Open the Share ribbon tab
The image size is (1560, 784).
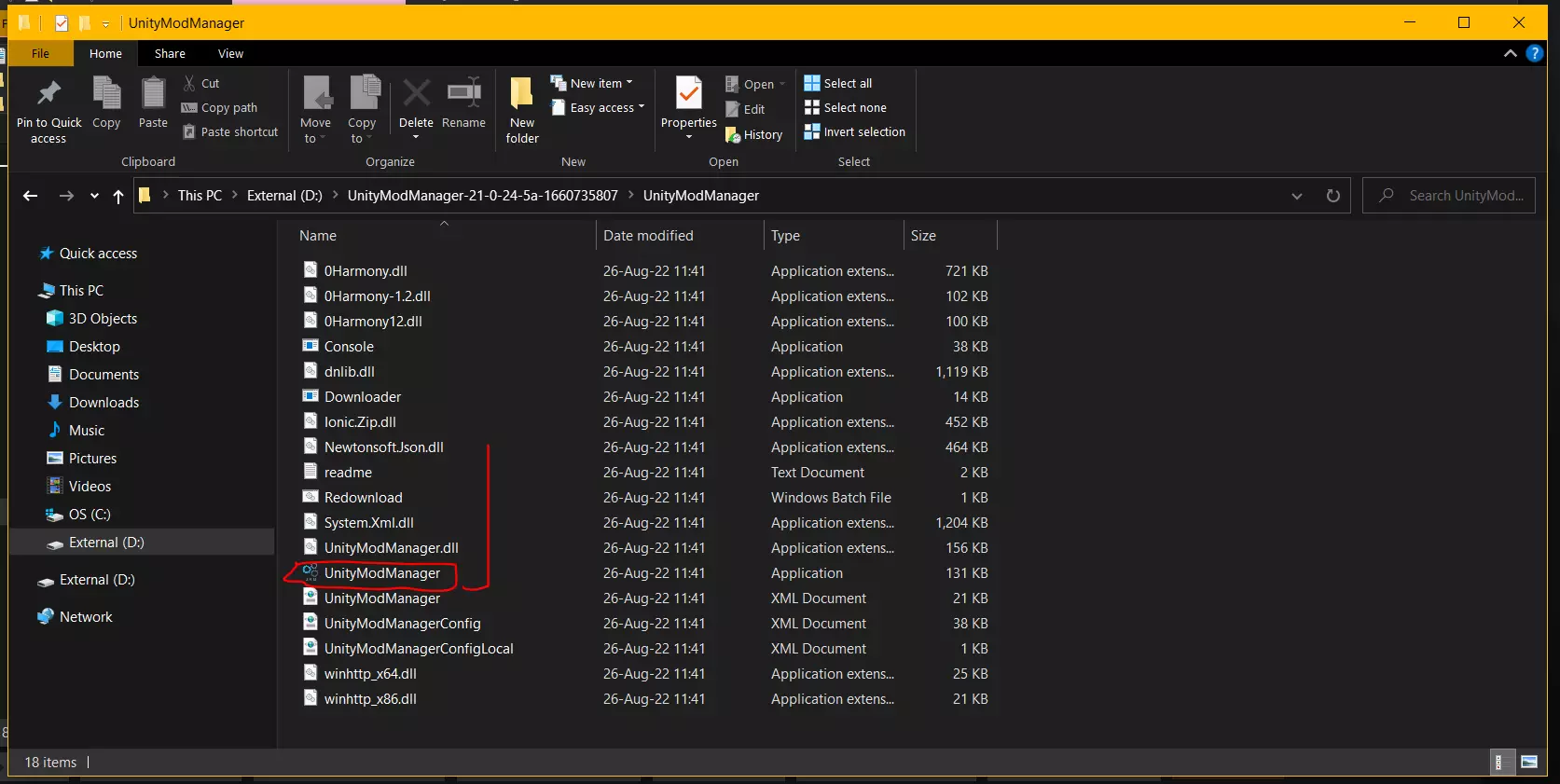[170, 54]
